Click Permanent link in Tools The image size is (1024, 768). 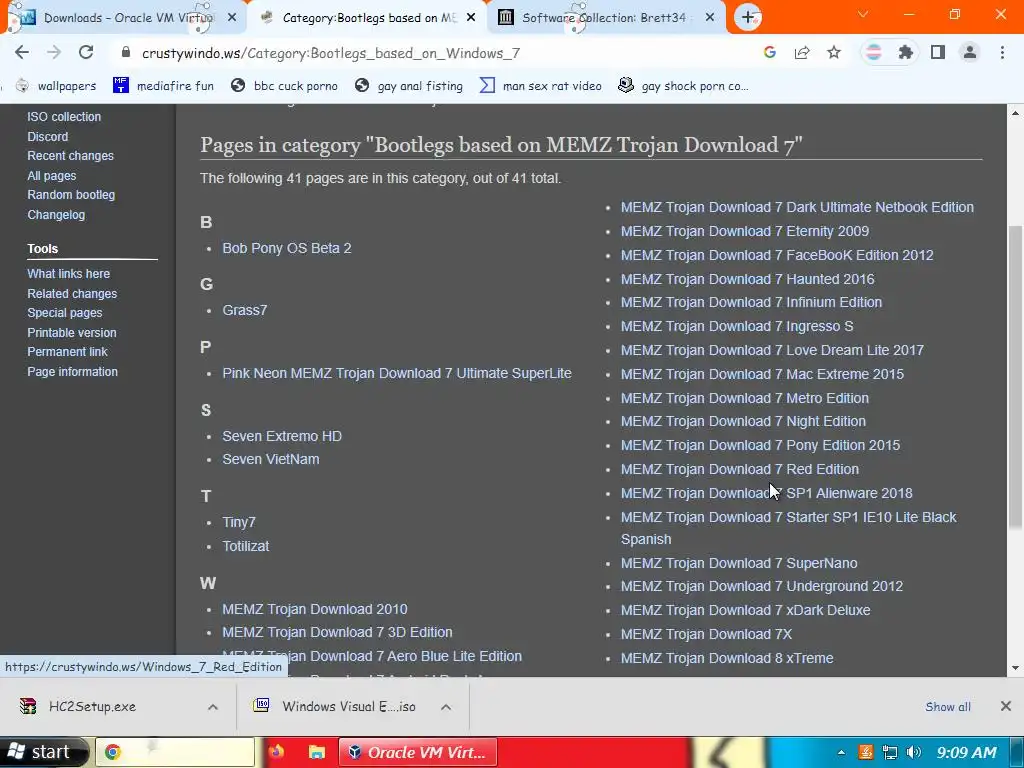[x=67, y=351]
